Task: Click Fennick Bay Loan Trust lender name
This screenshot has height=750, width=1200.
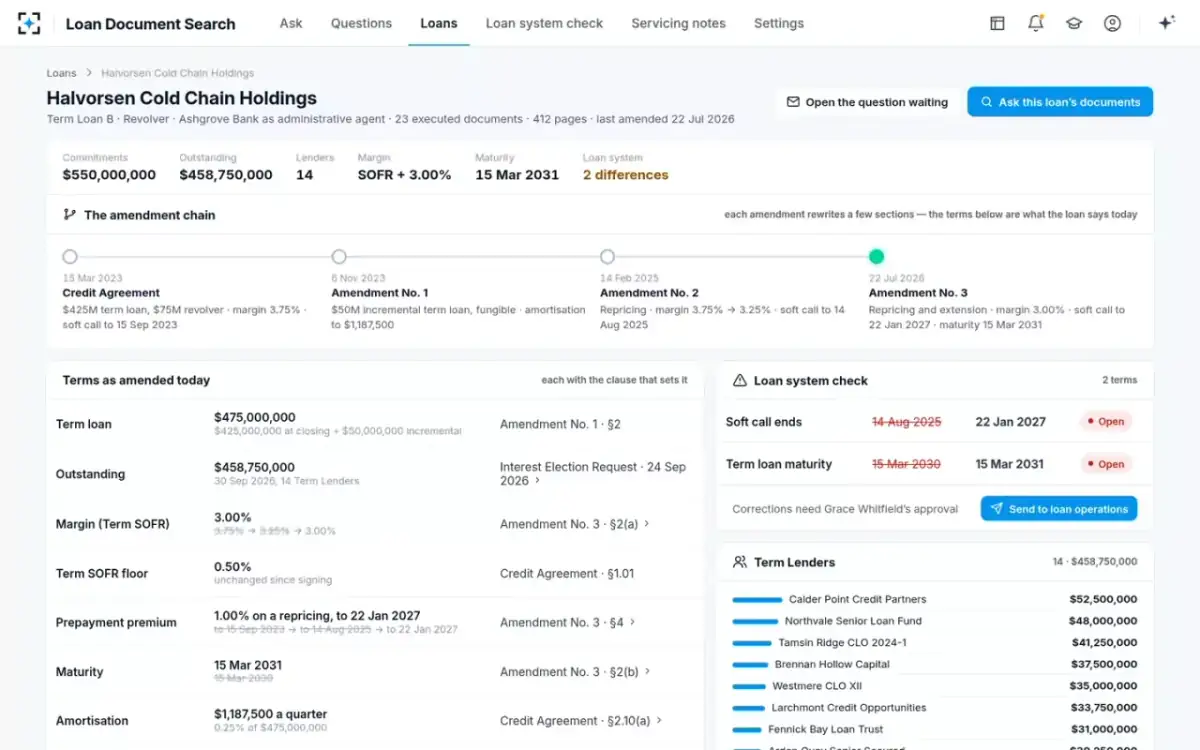Action: click(x=826, y=729)
